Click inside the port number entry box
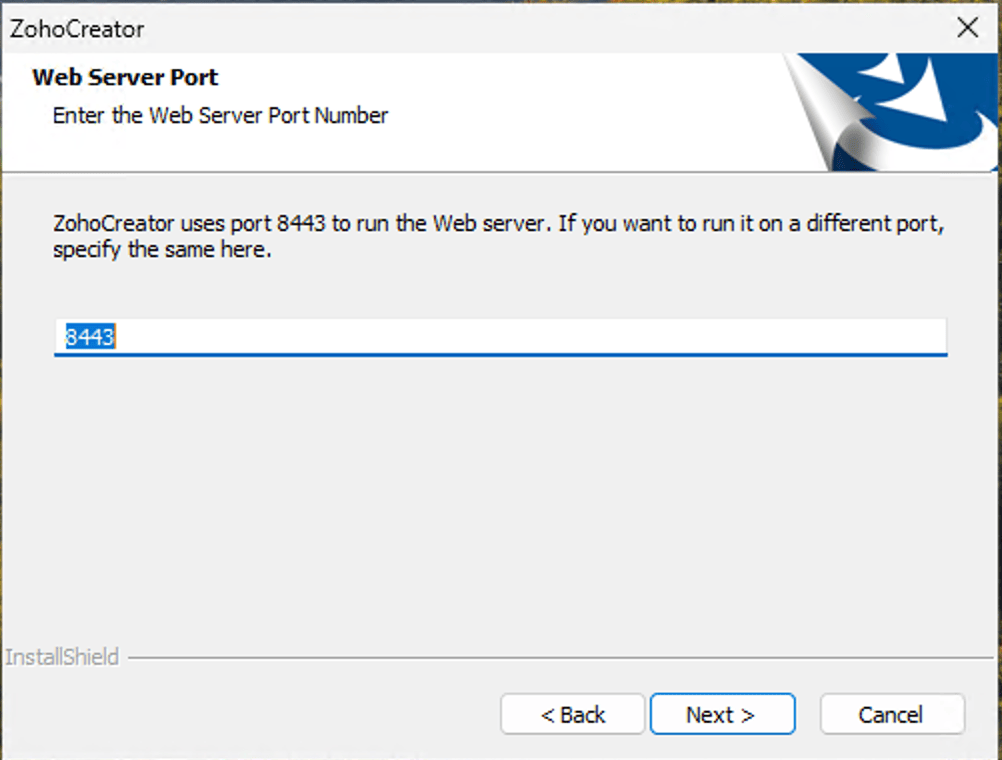The height and width of the screenshot is (760, 1002). point(400,337)
